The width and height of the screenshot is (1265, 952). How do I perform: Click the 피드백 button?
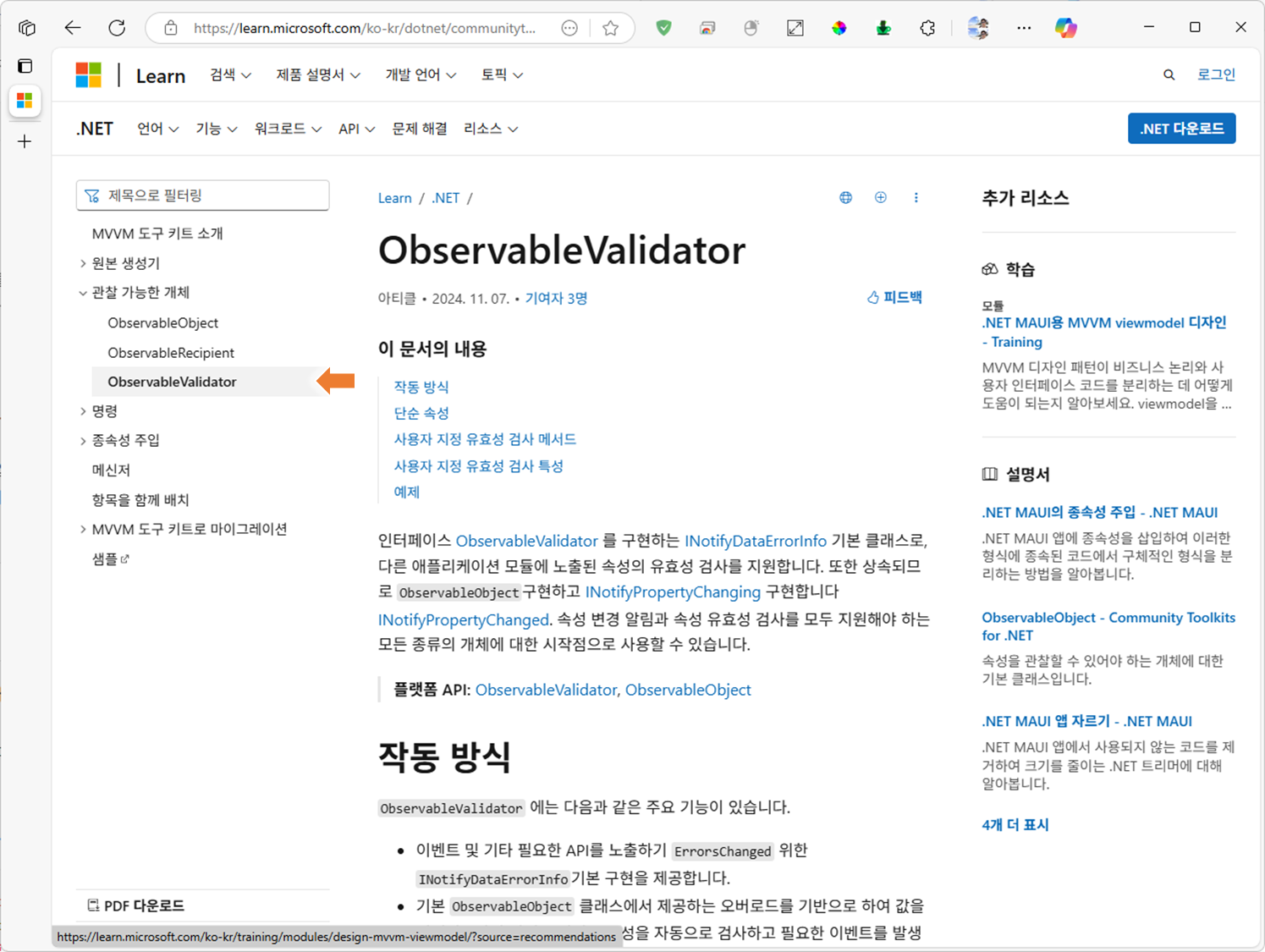(894, 298)
